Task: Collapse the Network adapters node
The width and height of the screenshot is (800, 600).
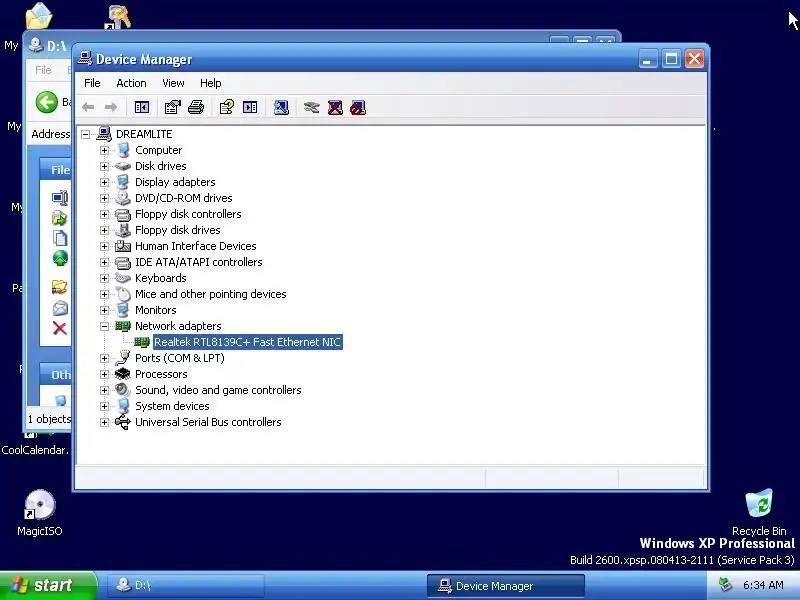Action: click(105, 326)
